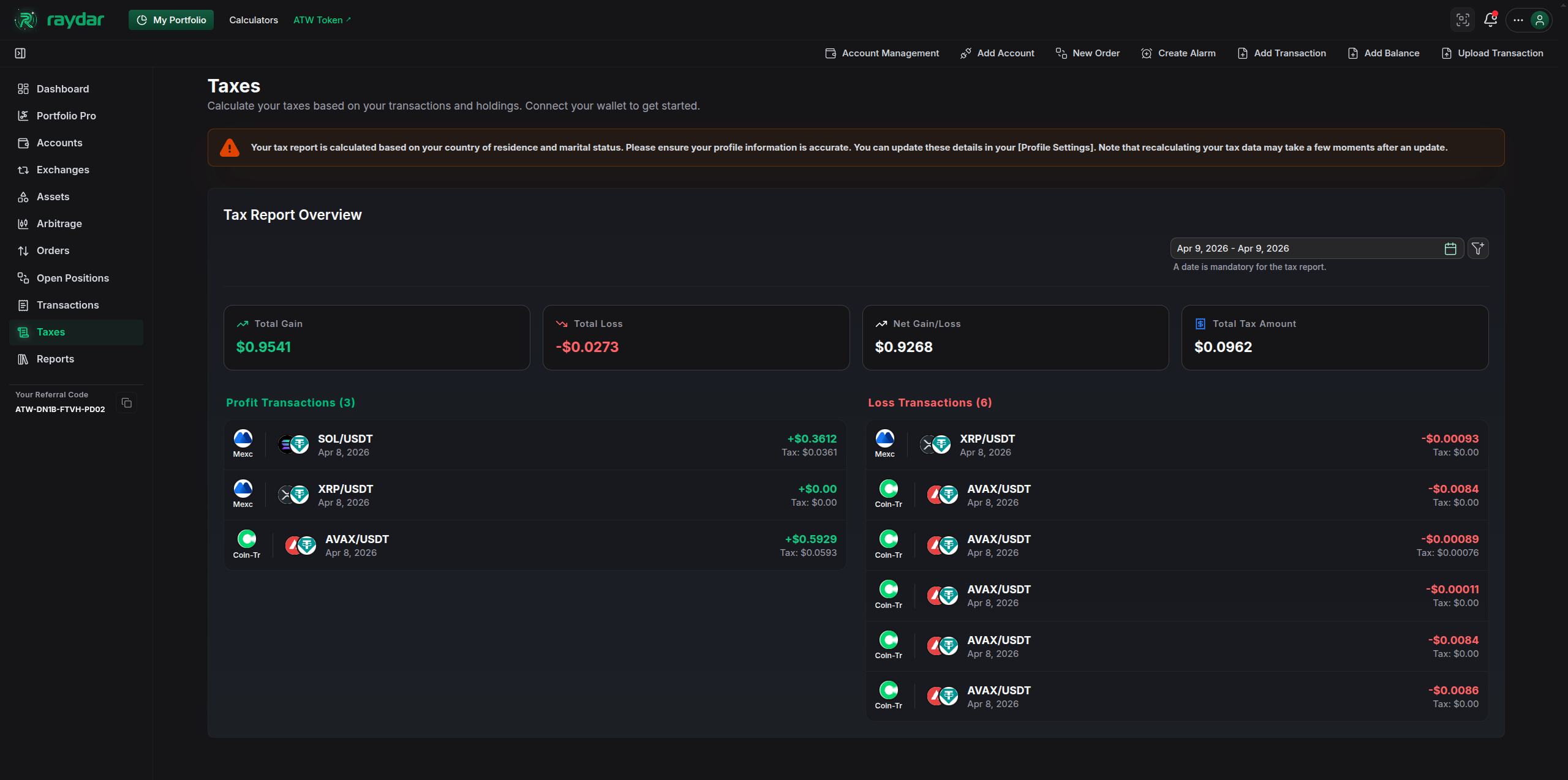The height and width of the screenshot is (780, 1568).
Task: Open Reports in the sidebar
Action: (77, 359)
